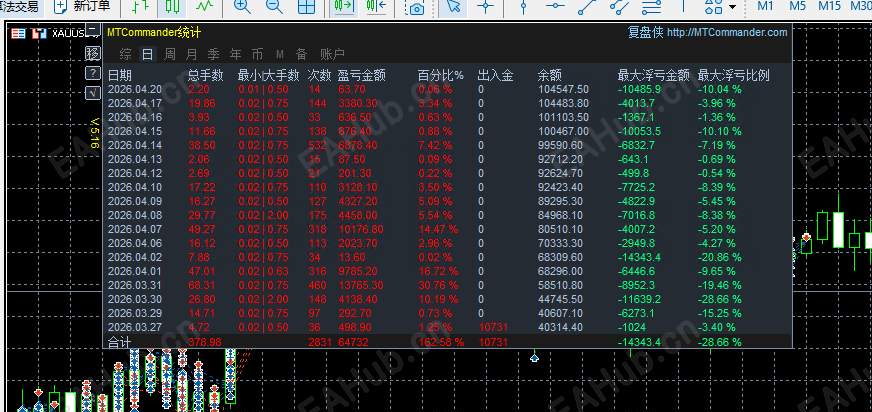Click trade count 532
The image size is (872, 412).
(317, 145)
